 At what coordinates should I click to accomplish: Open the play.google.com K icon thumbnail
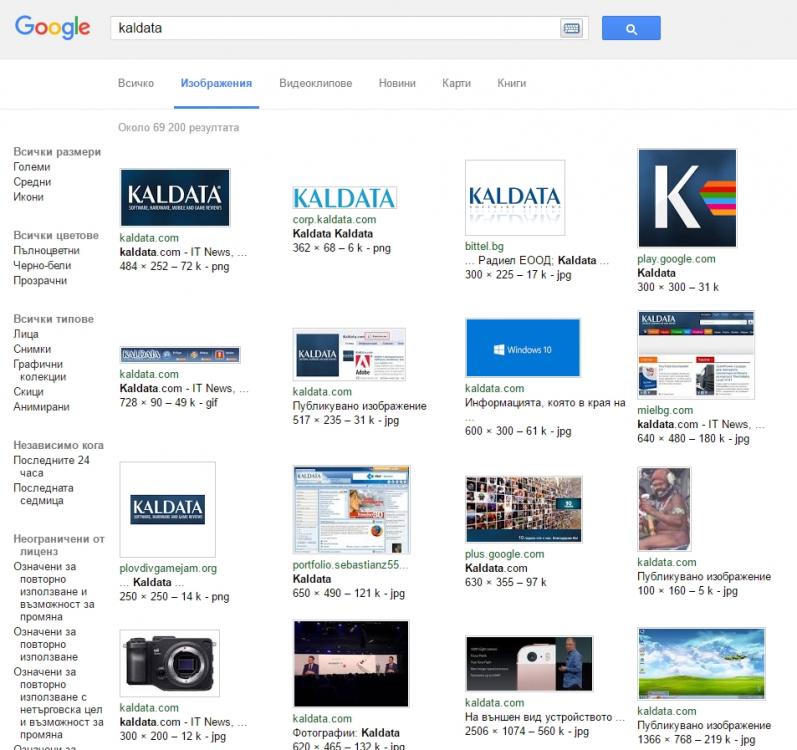687,198
